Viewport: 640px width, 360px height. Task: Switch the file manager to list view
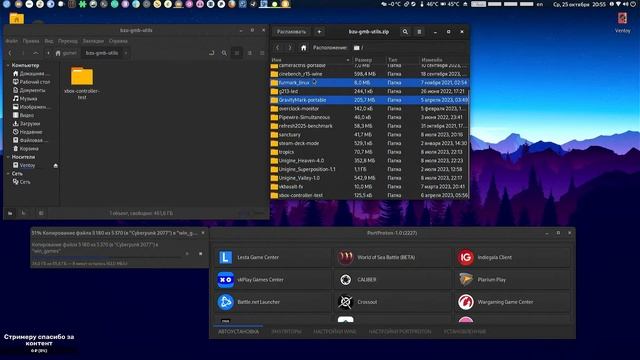249,53
